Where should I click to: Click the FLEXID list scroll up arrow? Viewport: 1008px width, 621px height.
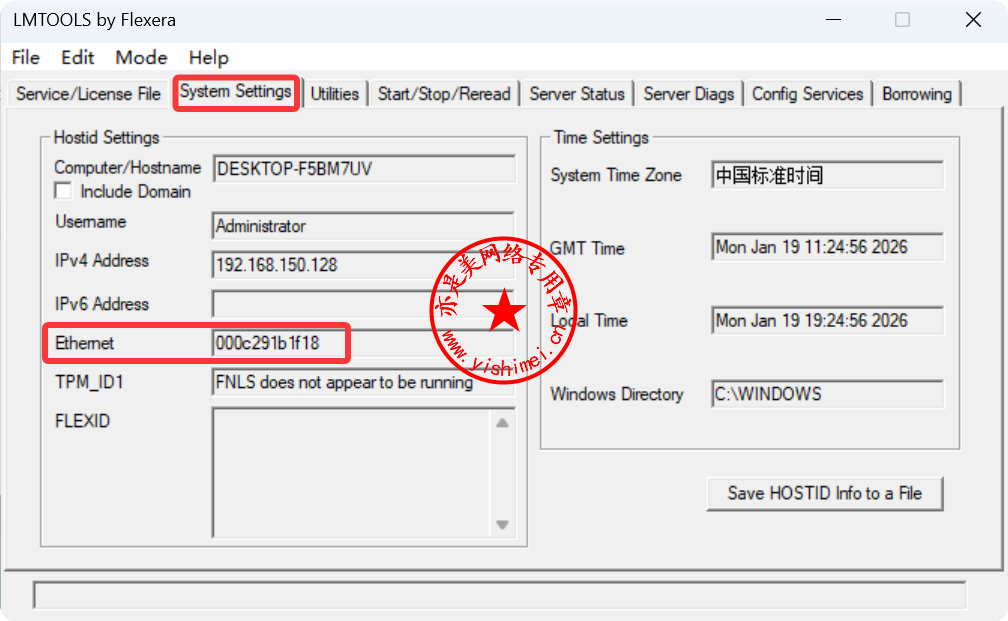[x=502, y=423]
